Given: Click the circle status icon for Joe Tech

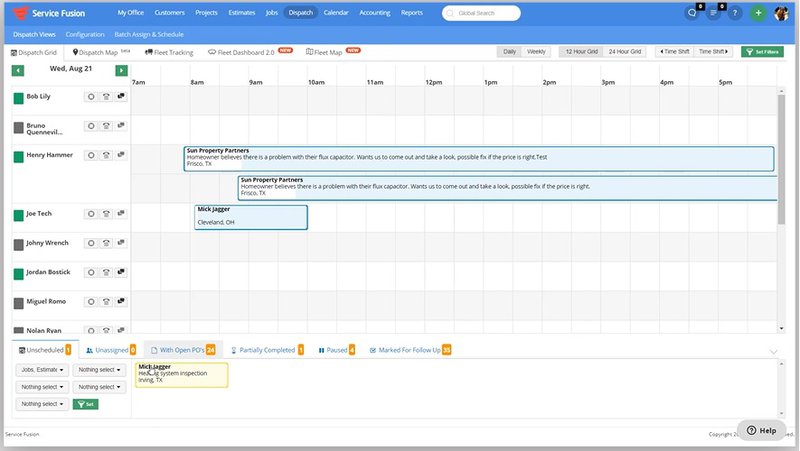Looking at the screenshot, I should coord(91,214).
